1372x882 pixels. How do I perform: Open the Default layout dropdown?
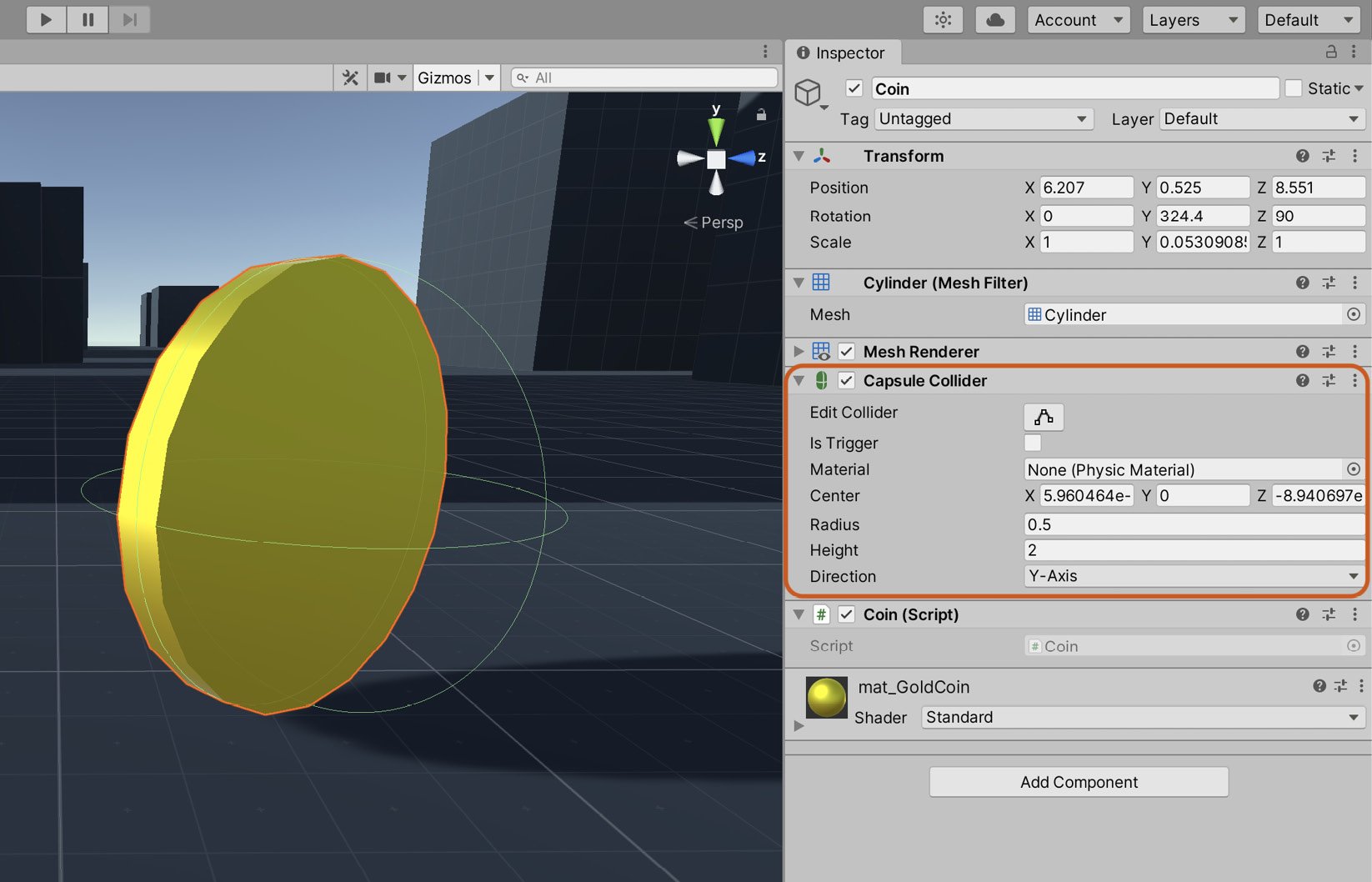[x=1309, y=20]
